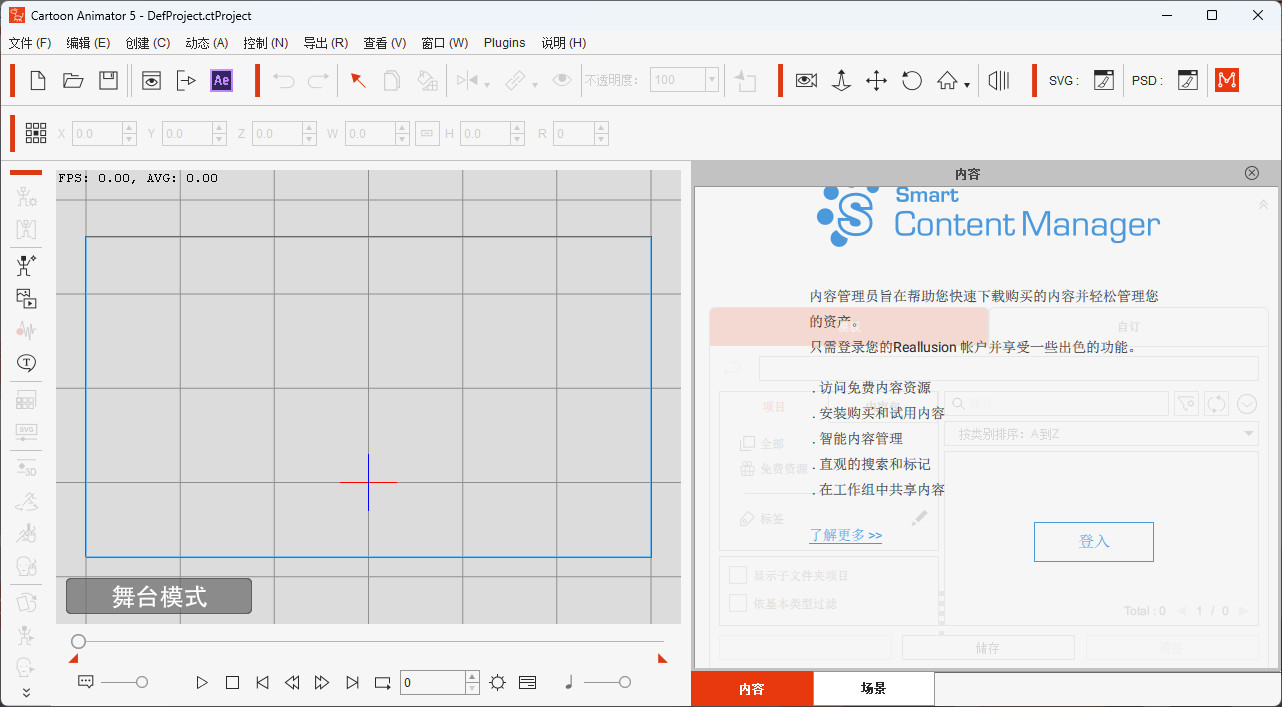Click the play button

tap(202, 682)
